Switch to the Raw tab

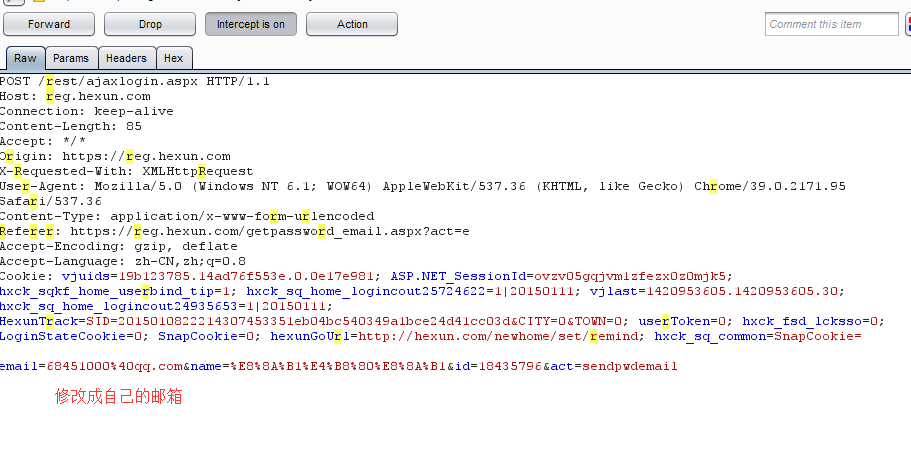click(25, 59)
